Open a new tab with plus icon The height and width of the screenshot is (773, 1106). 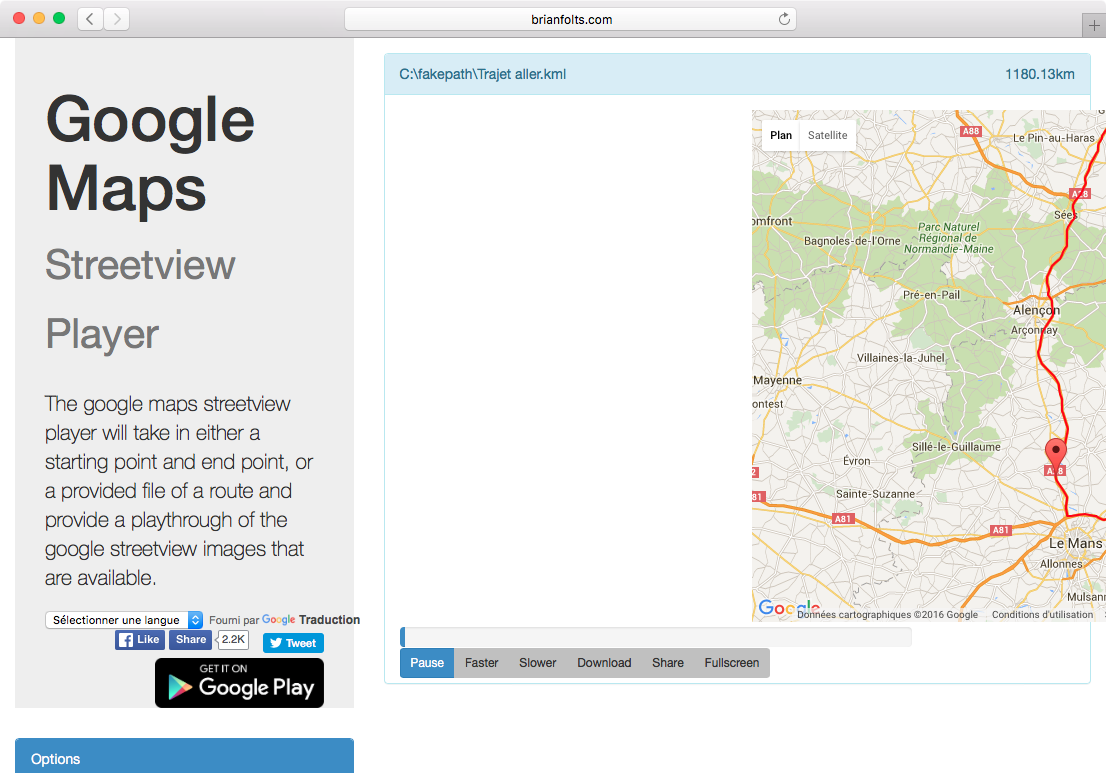1094,25
